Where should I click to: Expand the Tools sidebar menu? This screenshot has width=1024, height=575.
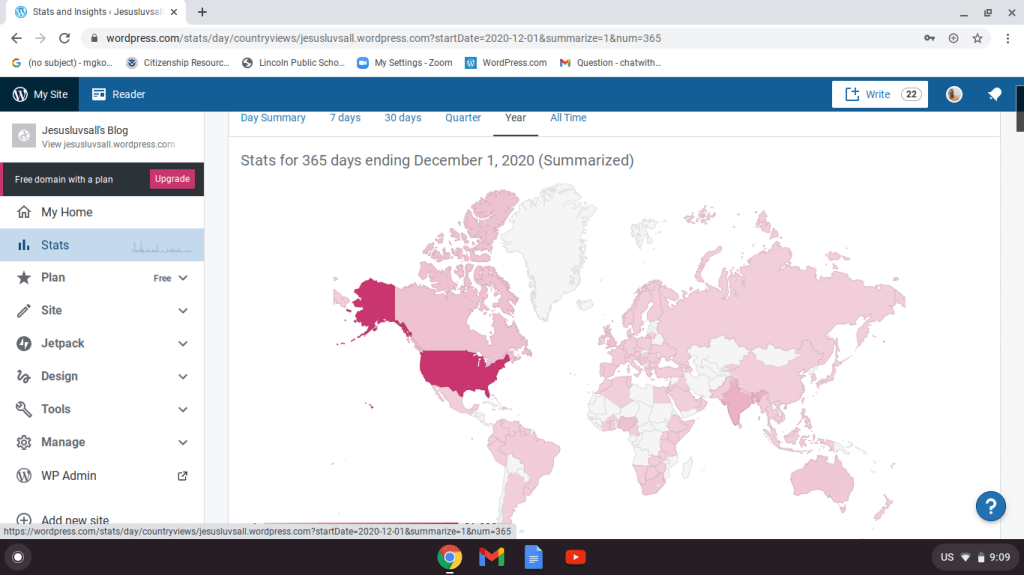click(x=183, y=410)
